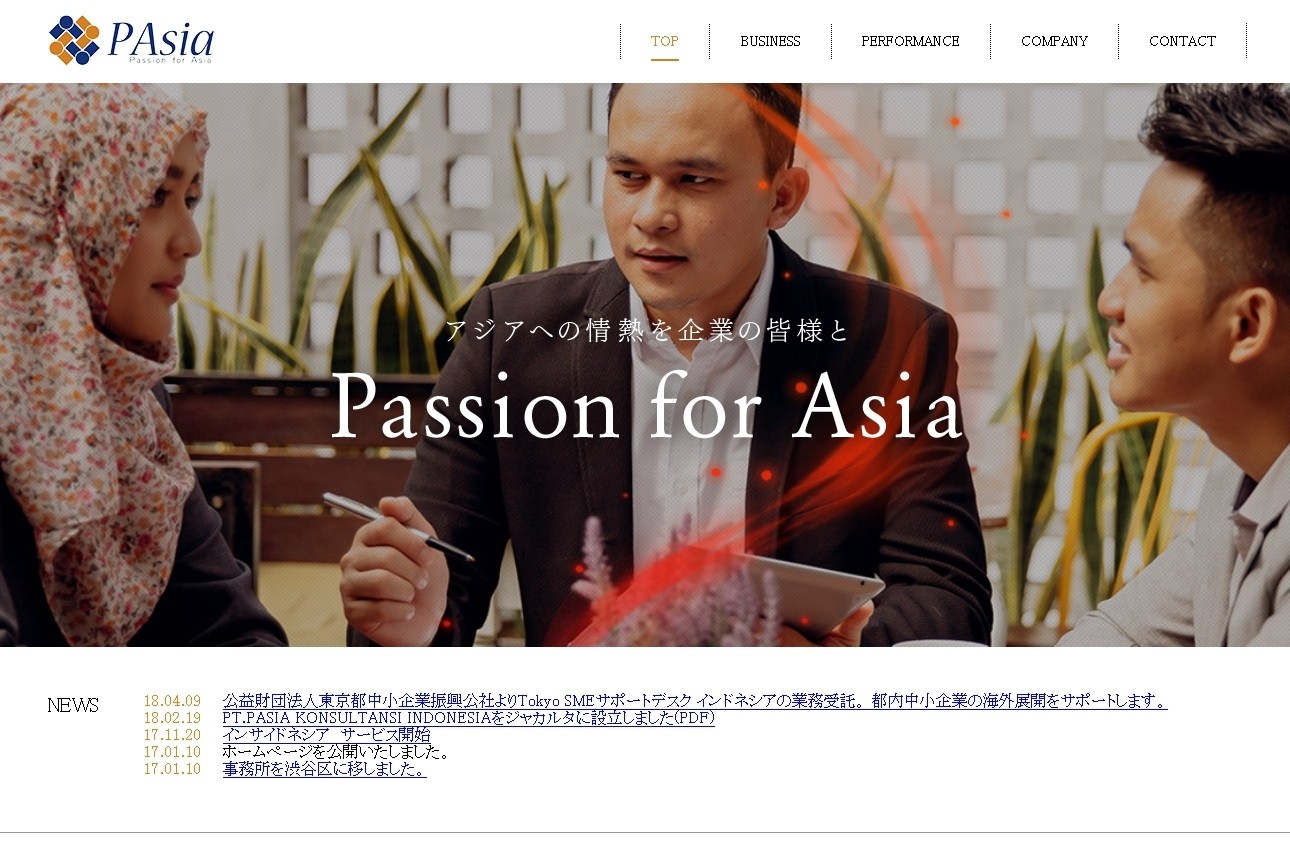This screenshot has height=861, width=1290.
Task: Click the PAsia 'Passion for Asia' logo text
Action: point(160,42)
